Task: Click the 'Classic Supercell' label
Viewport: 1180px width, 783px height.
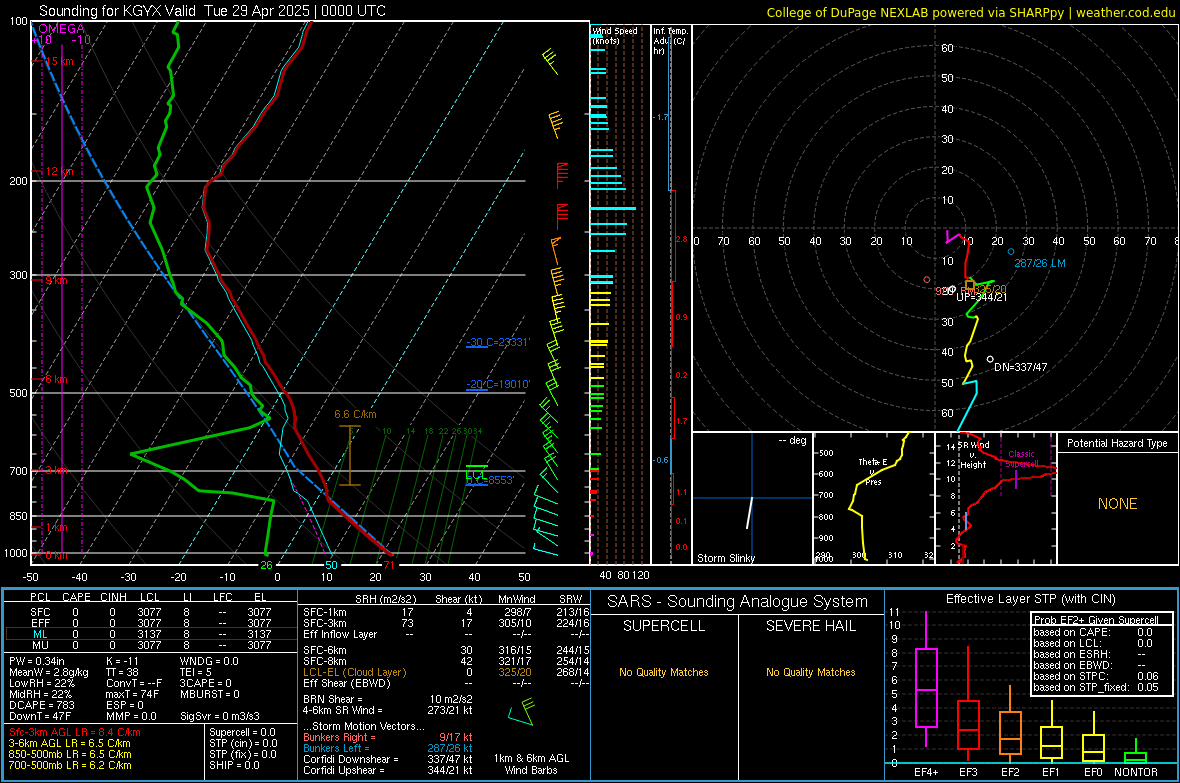Action: pyautogui.click(x=1021, y=459)
